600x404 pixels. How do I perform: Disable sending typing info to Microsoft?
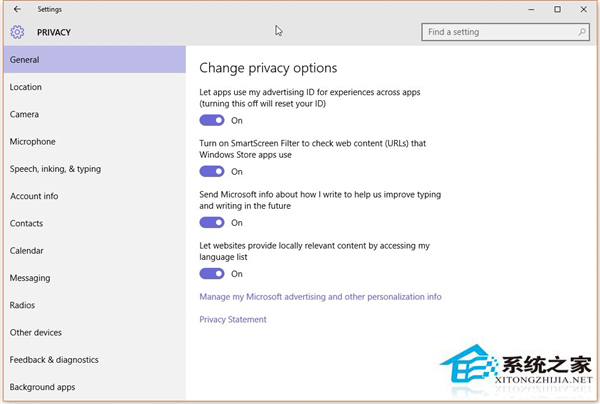tap(212, 222)
